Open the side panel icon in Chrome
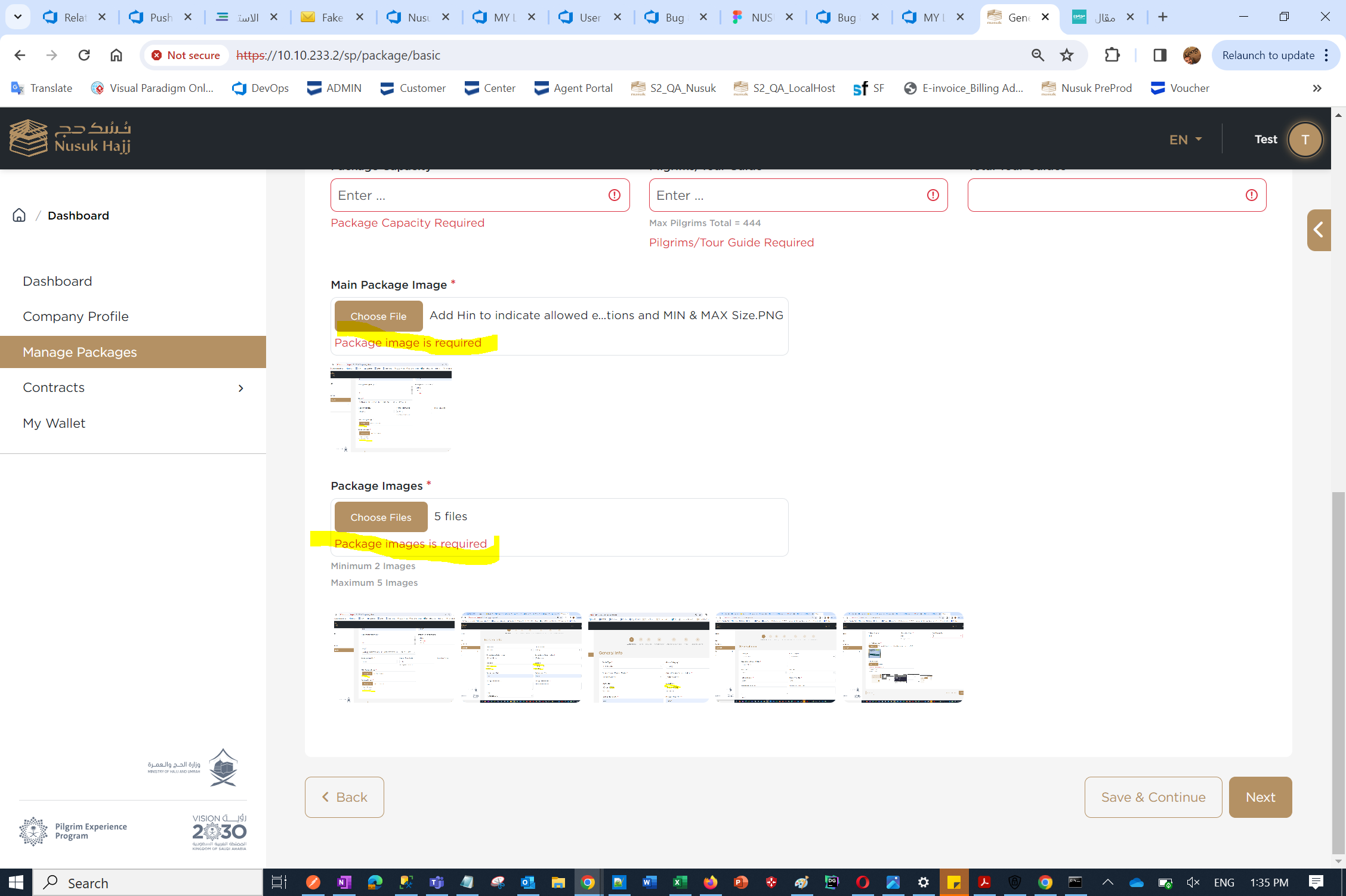 (x=1159, y=55)
